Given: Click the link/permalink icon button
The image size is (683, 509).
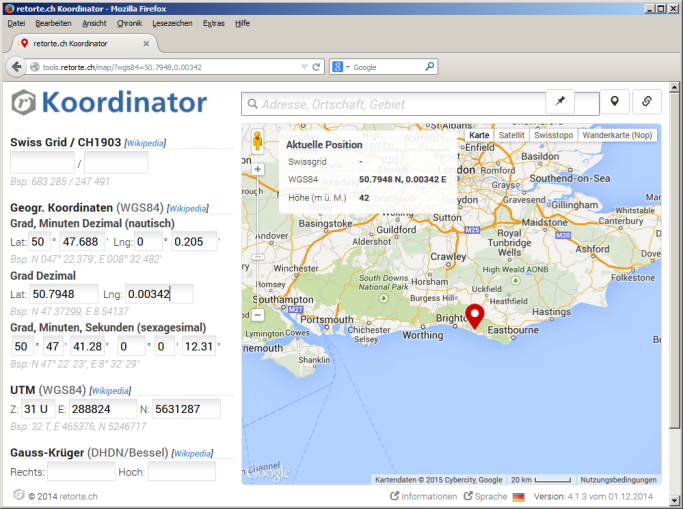Looking at the screenshot, I should click(647, 101).
